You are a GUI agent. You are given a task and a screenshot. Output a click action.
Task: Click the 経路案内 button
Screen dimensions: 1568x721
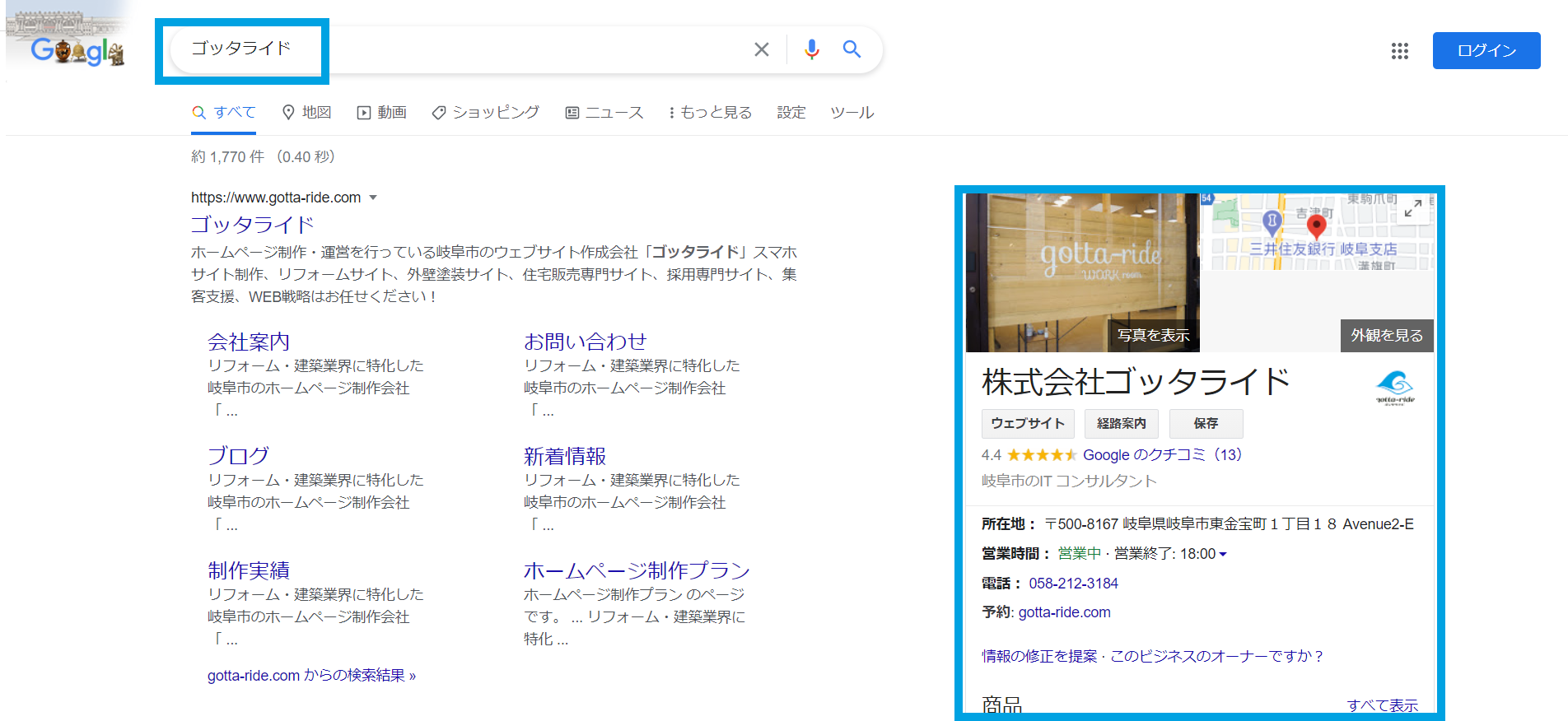tap(1121, 423)
